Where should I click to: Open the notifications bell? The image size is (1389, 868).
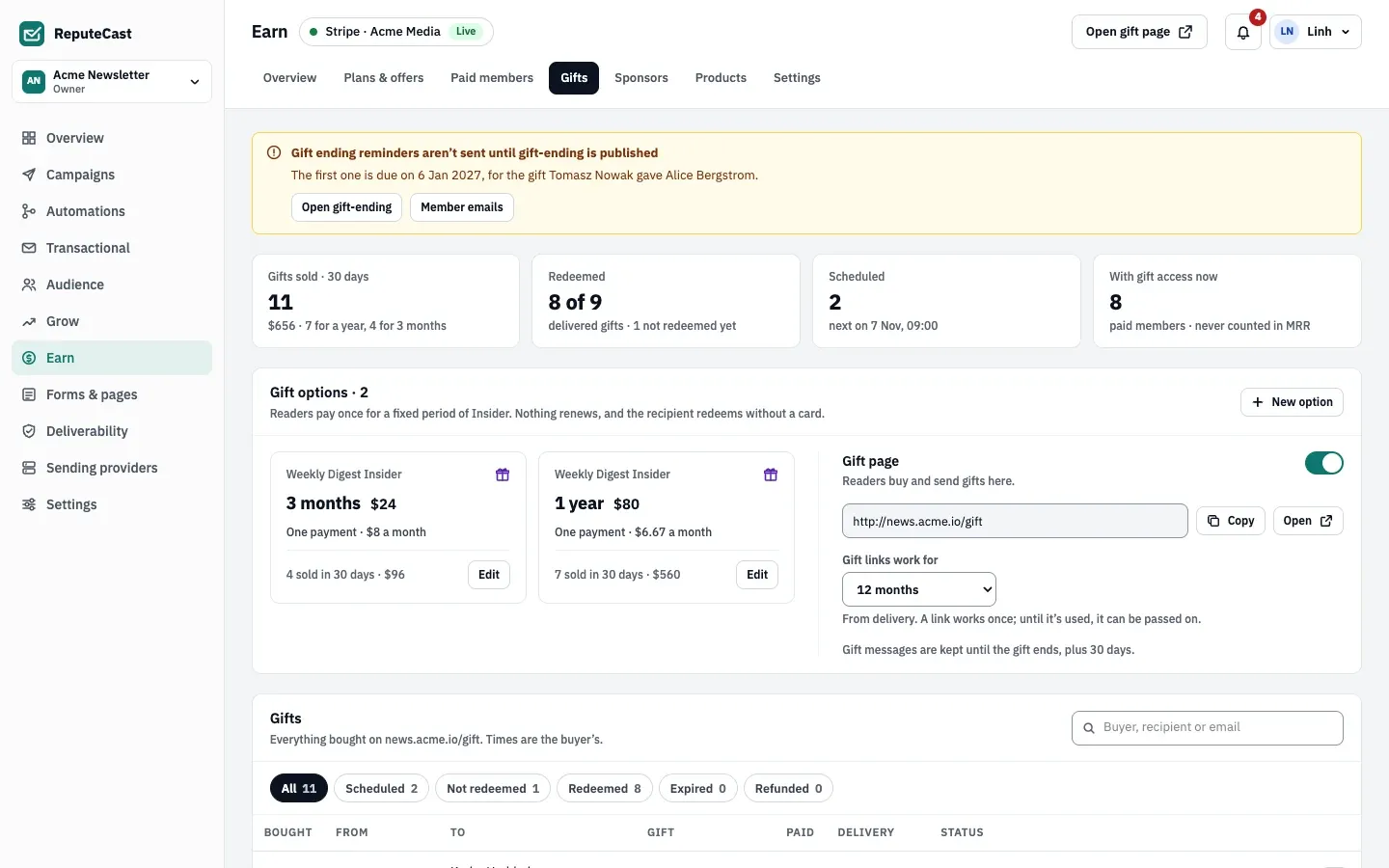(1243, 32)
